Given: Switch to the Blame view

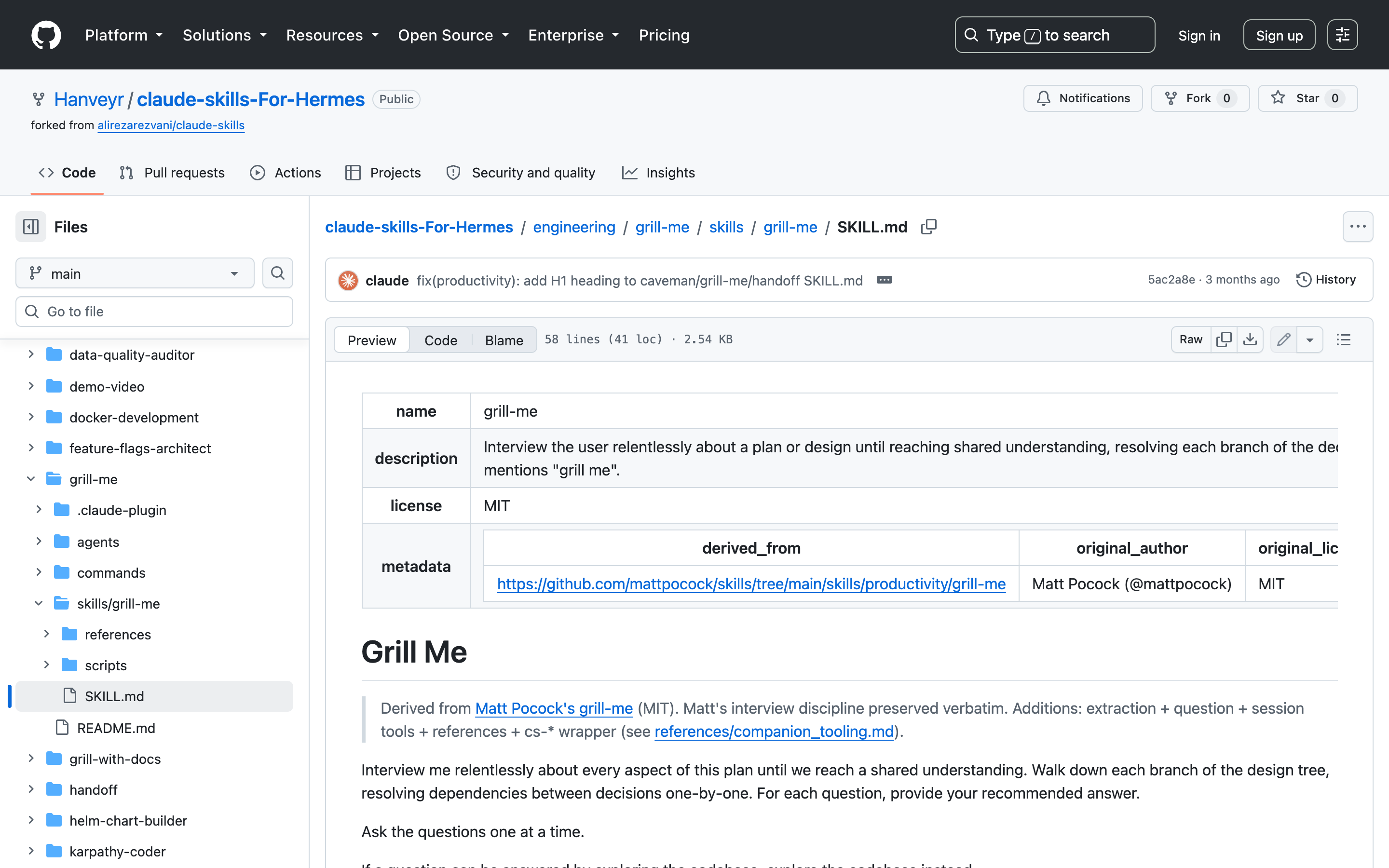Looking at the screenshot, I should point(504,340).
